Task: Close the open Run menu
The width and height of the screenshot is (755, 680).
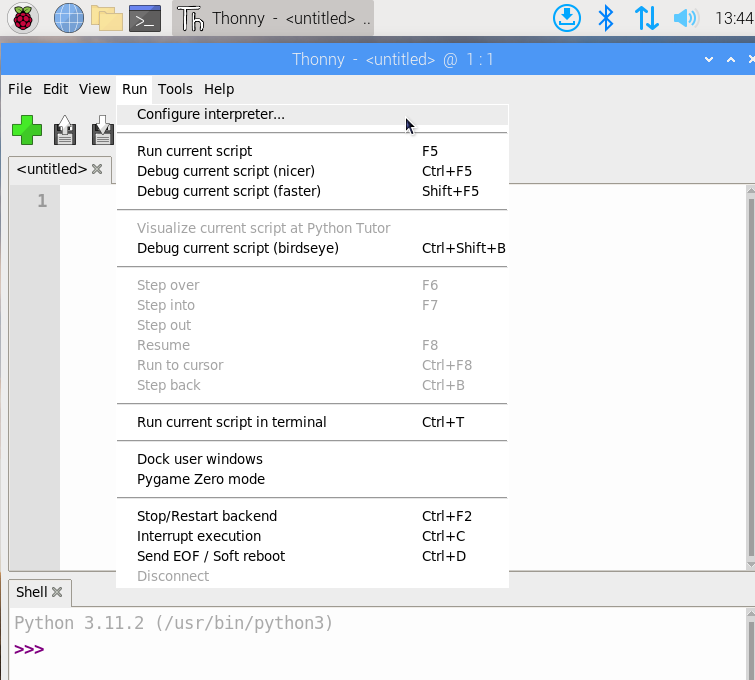Action: tap(134, 89)
